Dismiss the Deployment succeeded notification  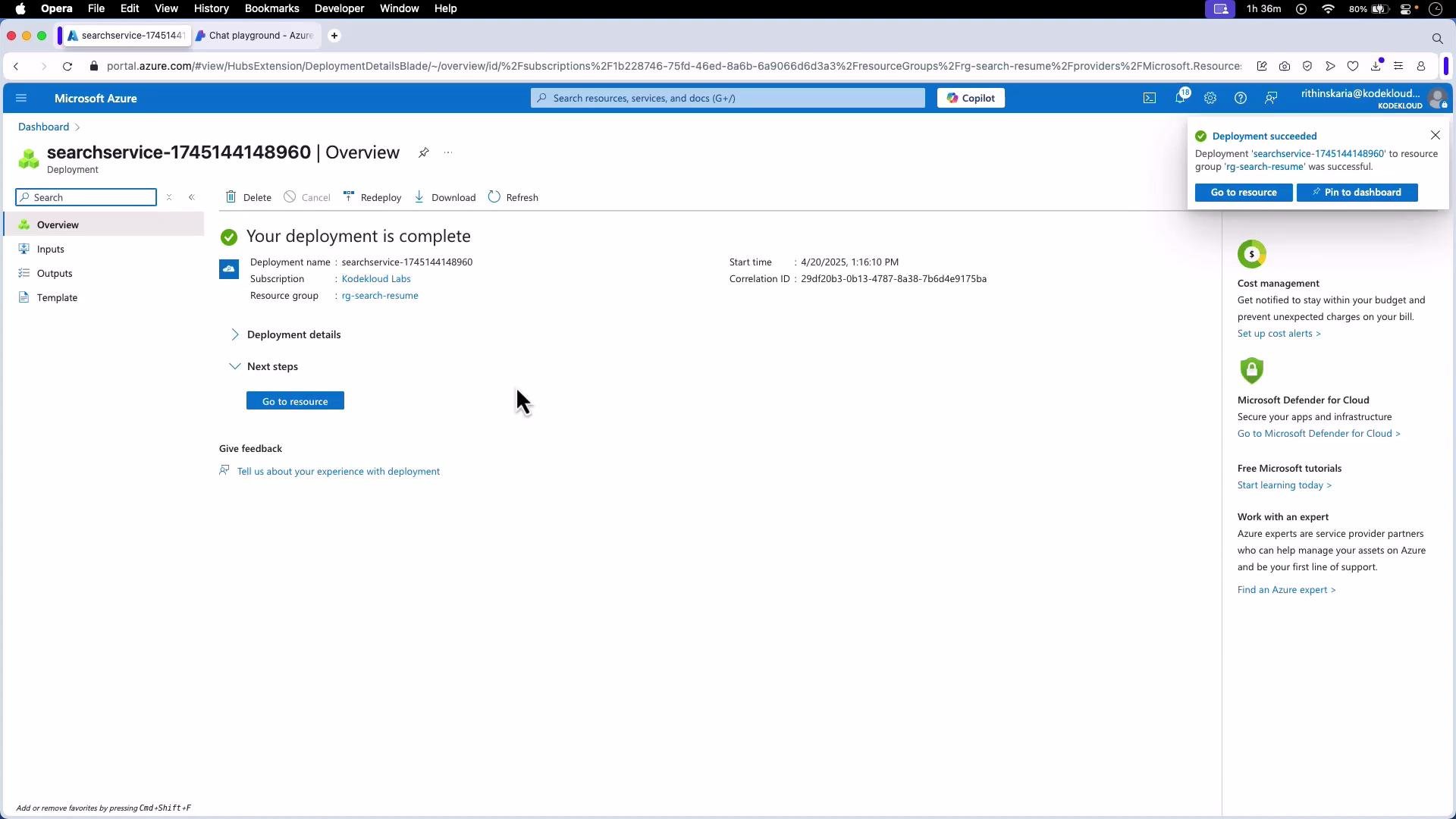[x=1435, y=135]
